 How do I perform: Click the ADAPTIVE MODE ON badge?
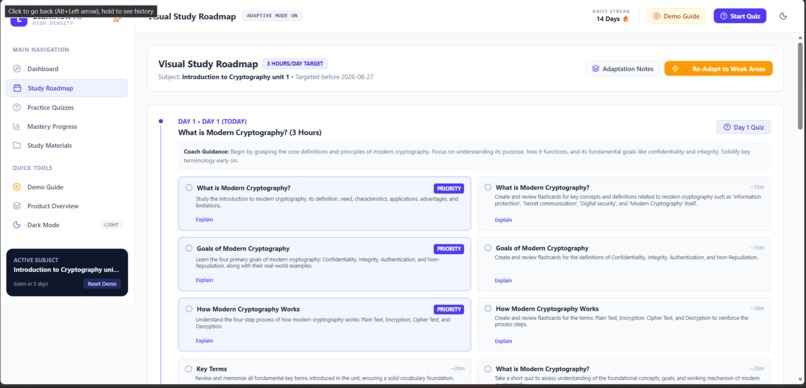(272, 15)
